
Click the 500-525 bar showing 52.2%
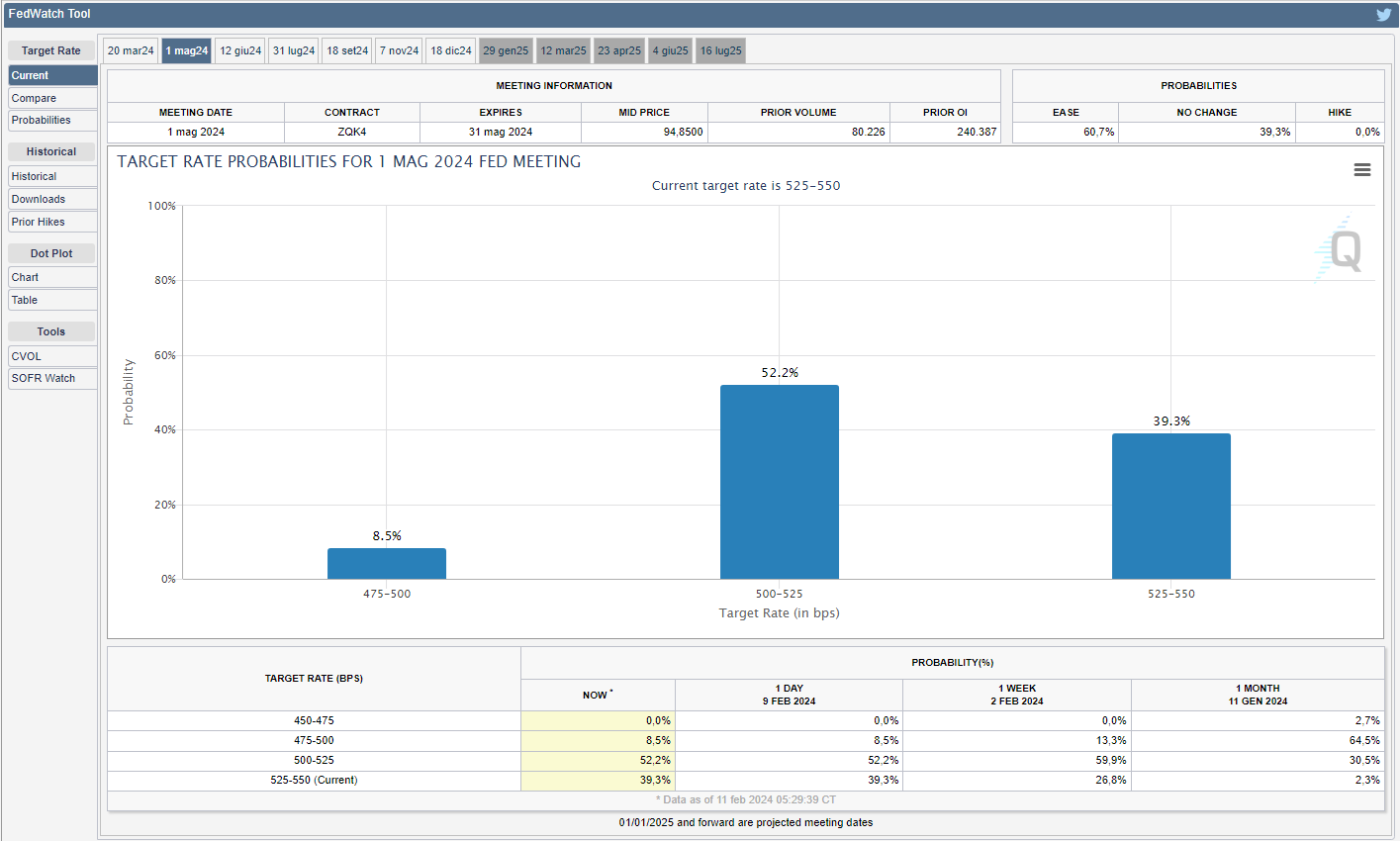779,482
